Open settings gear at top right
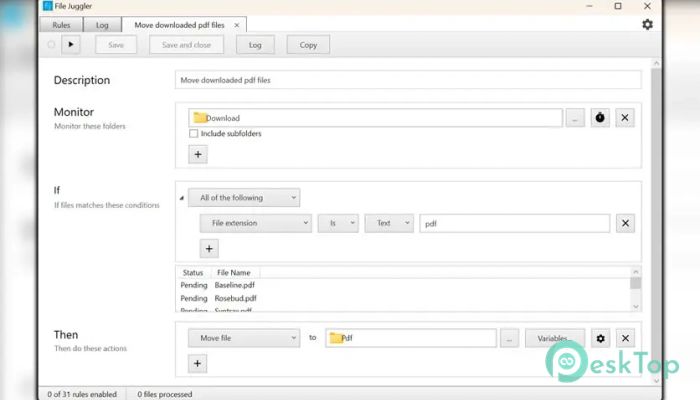Viewport: 700px width, 400px height. (647, 25)
